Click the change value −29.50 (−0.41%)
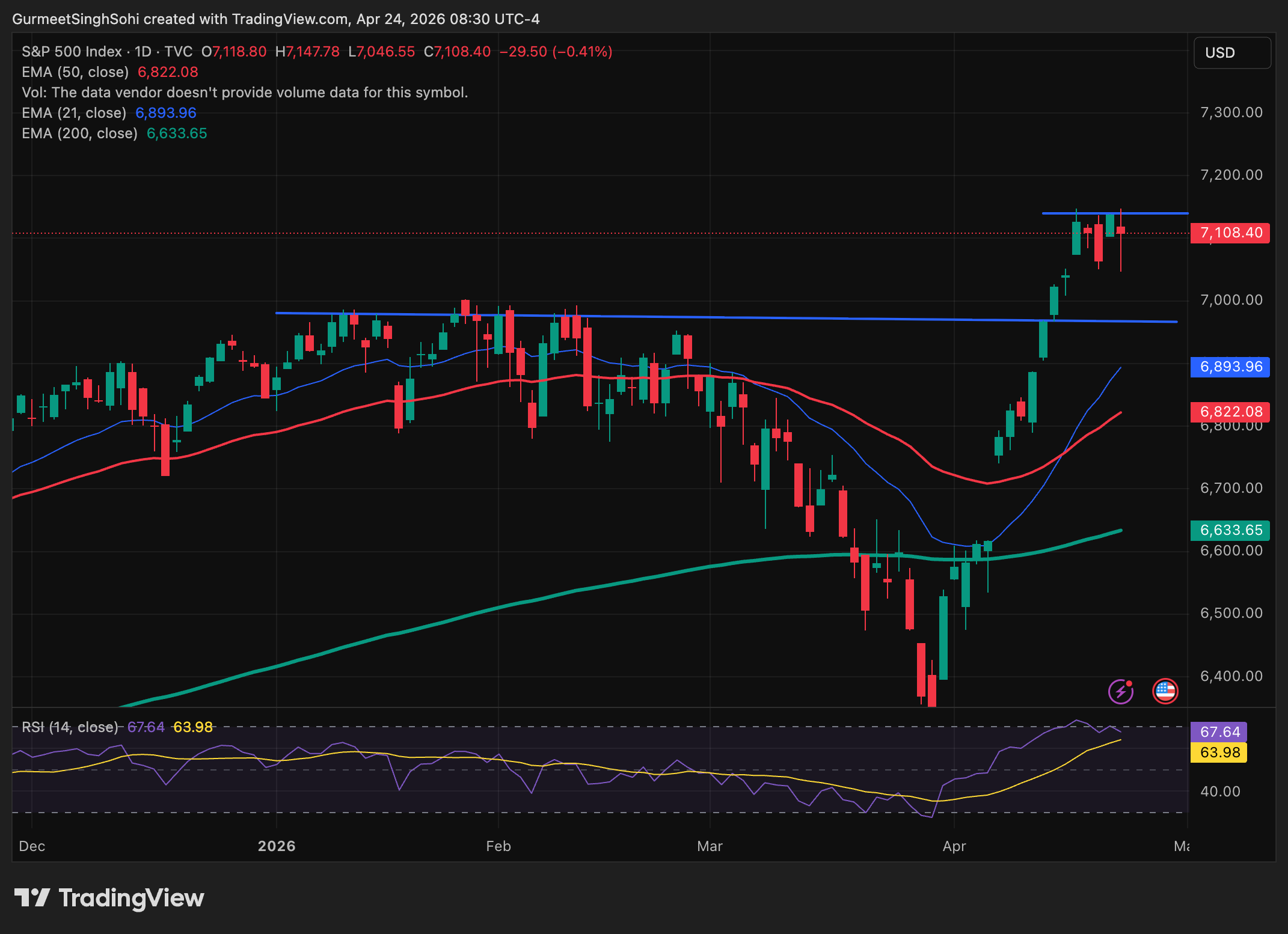 [556, 52]
